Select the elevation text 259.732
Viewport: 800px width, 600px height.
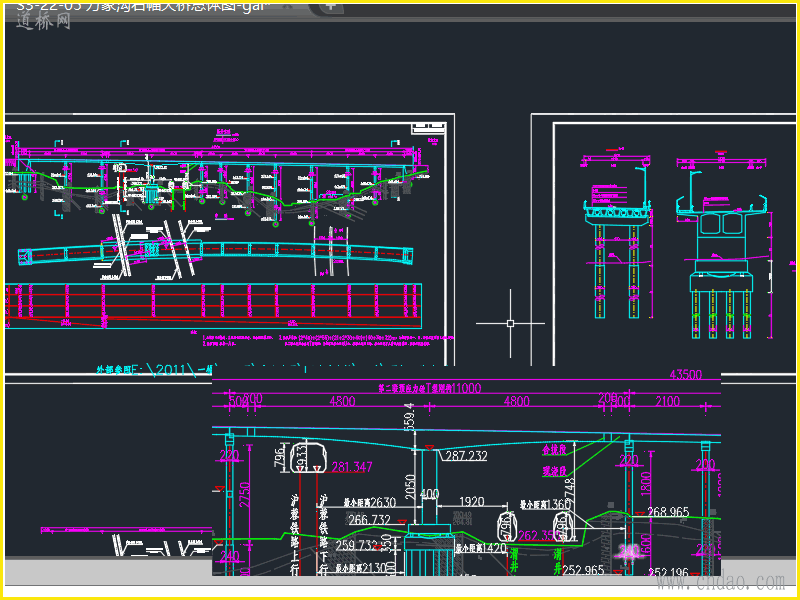(356, 545)
